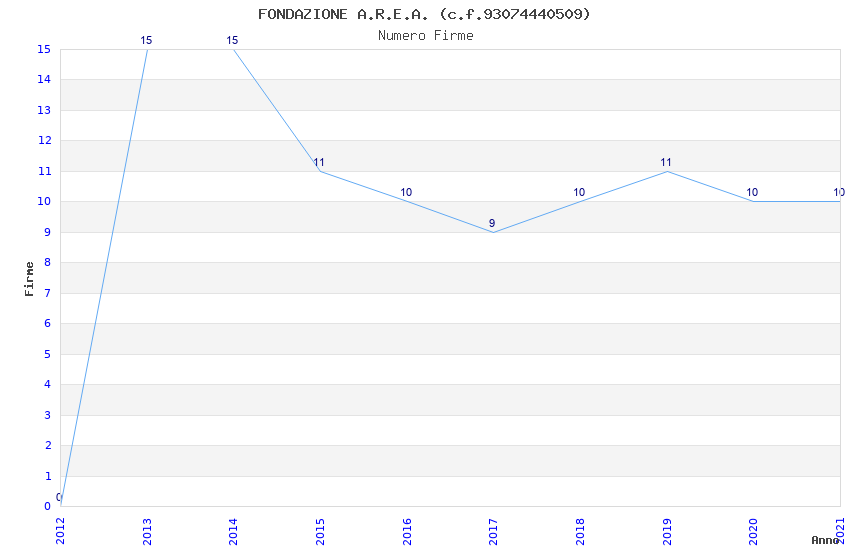Viewport: 850px width, 550px height.
Task: Click the y-axis tick value 14
Action: coord(44,80)
